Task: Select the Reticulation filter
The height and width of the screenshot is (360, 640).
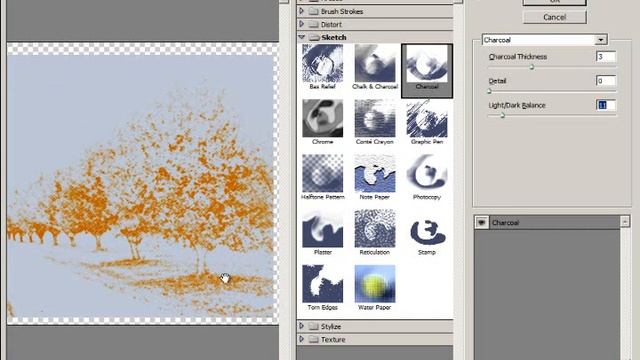Action: click(375, 229)
